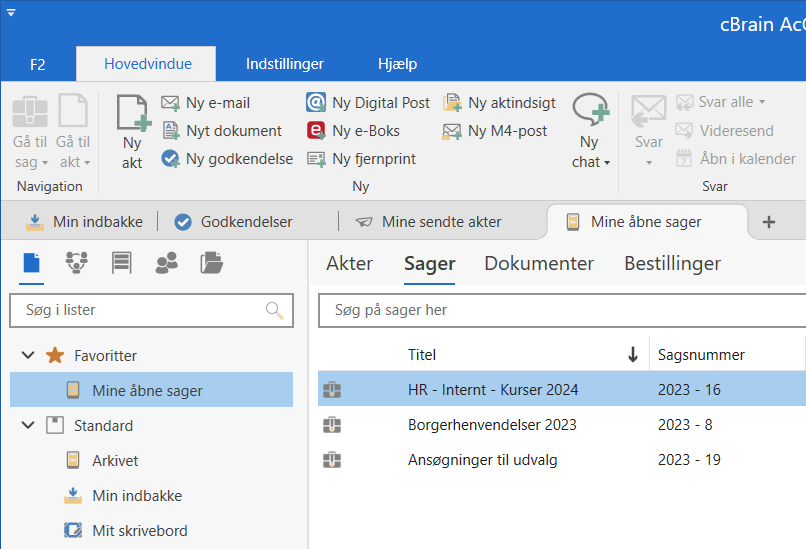Select Arkivet in the list tree
The height and width of the screenshot is (549, 806).
(115, 461)
